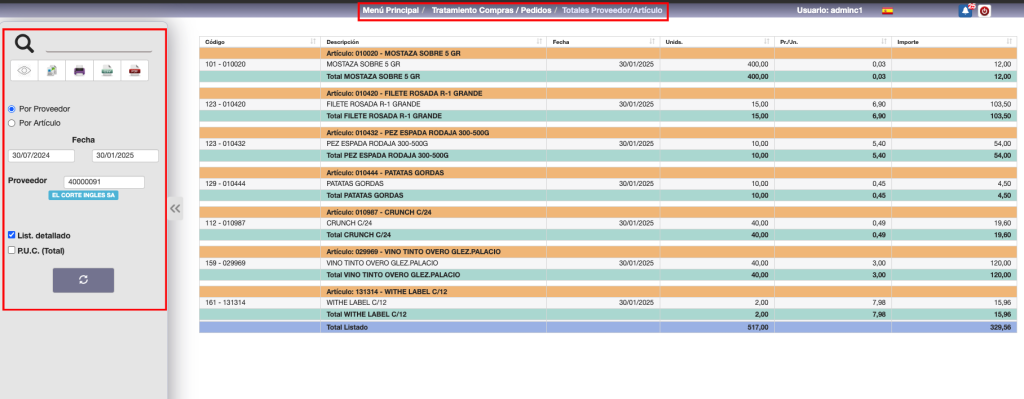Click the spreadsheet export icon beside the eye

[x=52, y=71]
